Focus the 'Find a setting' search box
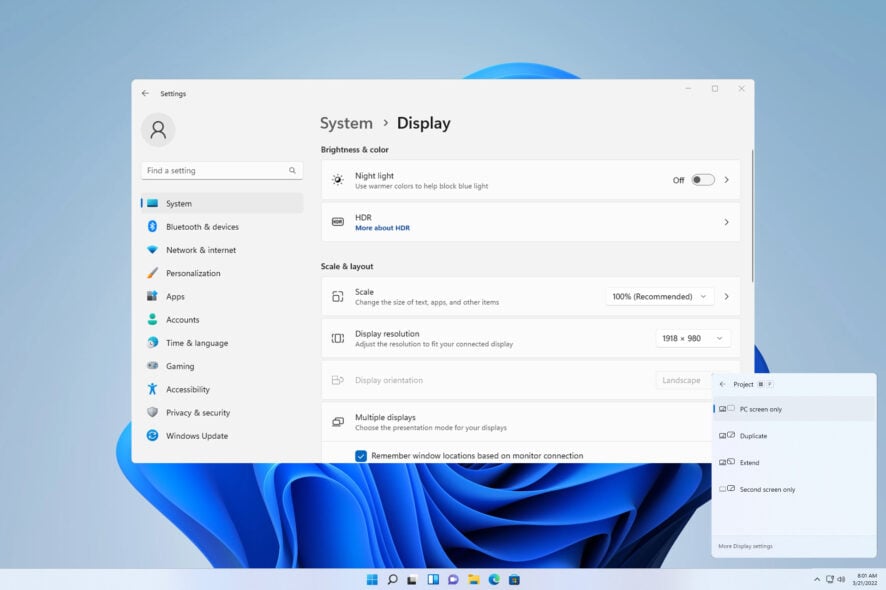 pyautogui.click(x=222, y=171)
